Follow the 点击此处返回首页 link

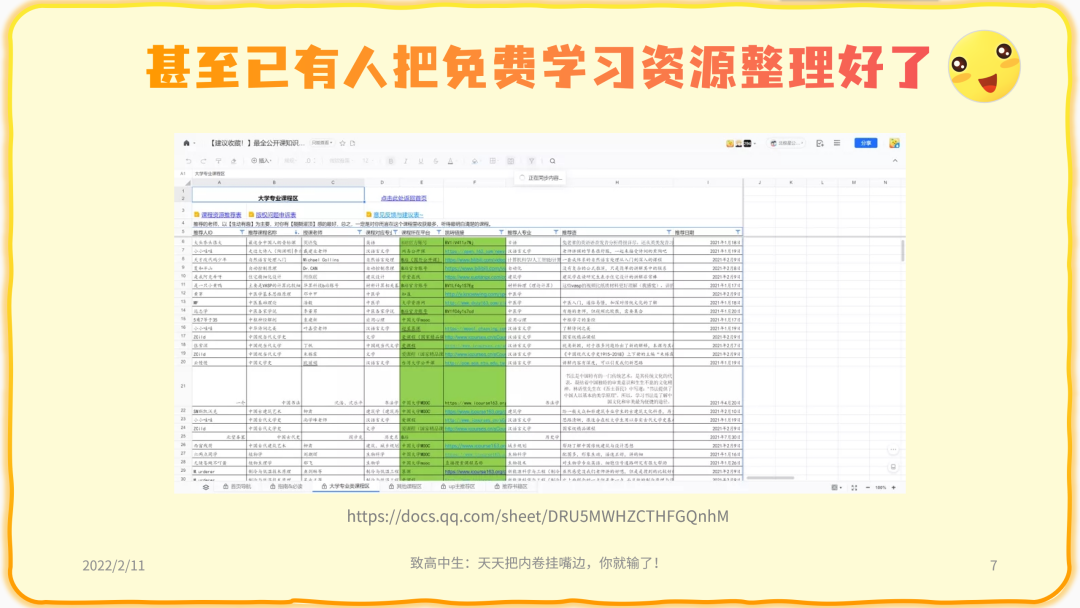pos(403,198)
